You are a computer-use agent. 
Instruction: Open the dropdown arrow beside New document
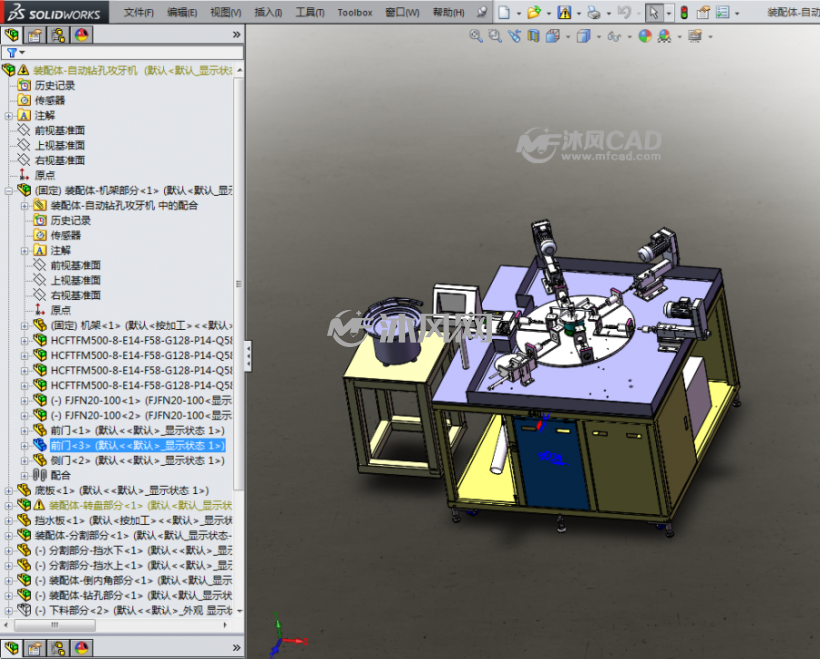[x=519, y=13]
